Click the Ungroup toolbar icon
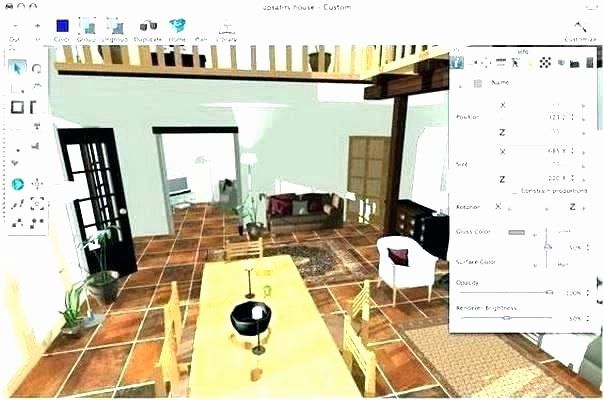This screenshot has width=603, height=400. 116,27
